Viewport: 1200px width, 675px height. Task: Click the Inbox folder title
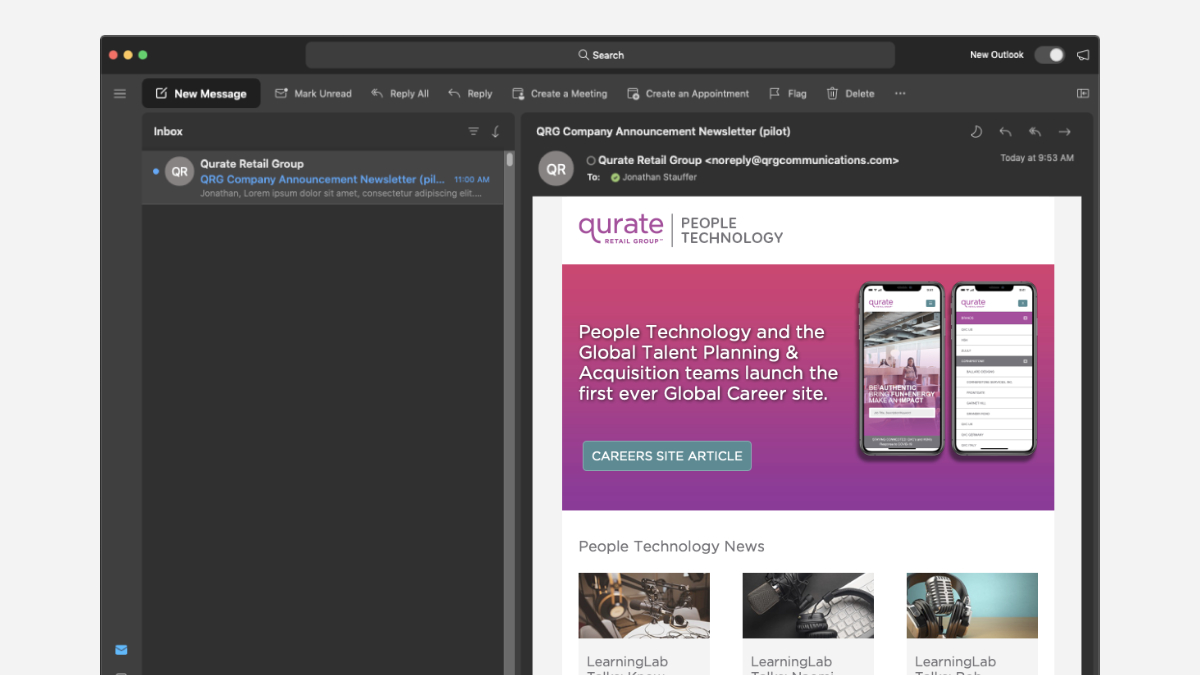click(168, 131)
